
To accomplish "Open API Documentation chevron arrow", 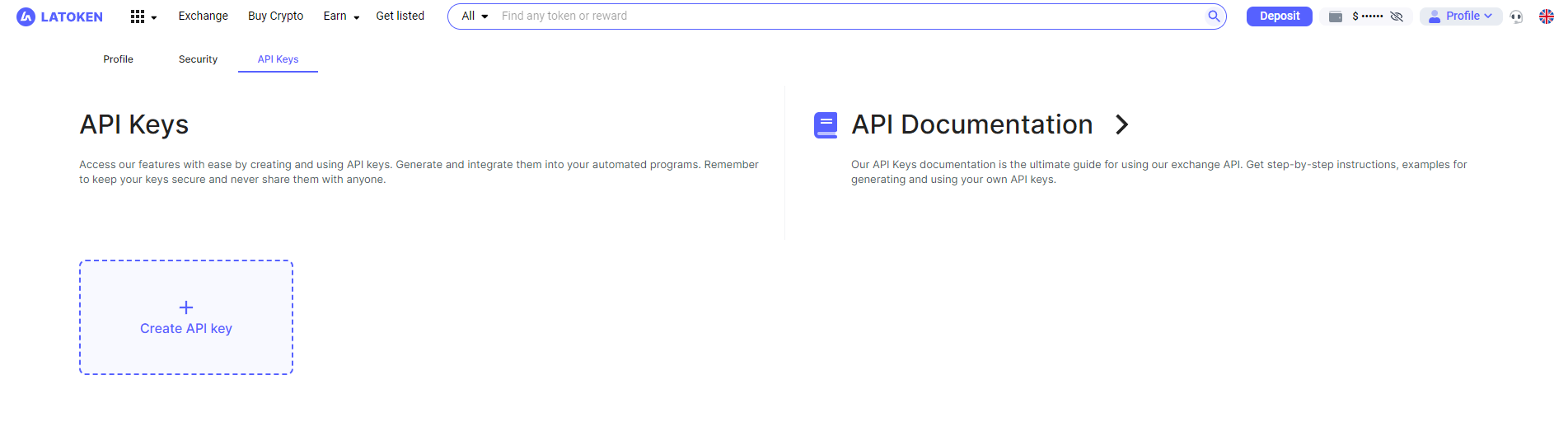I will [1121, 124].
